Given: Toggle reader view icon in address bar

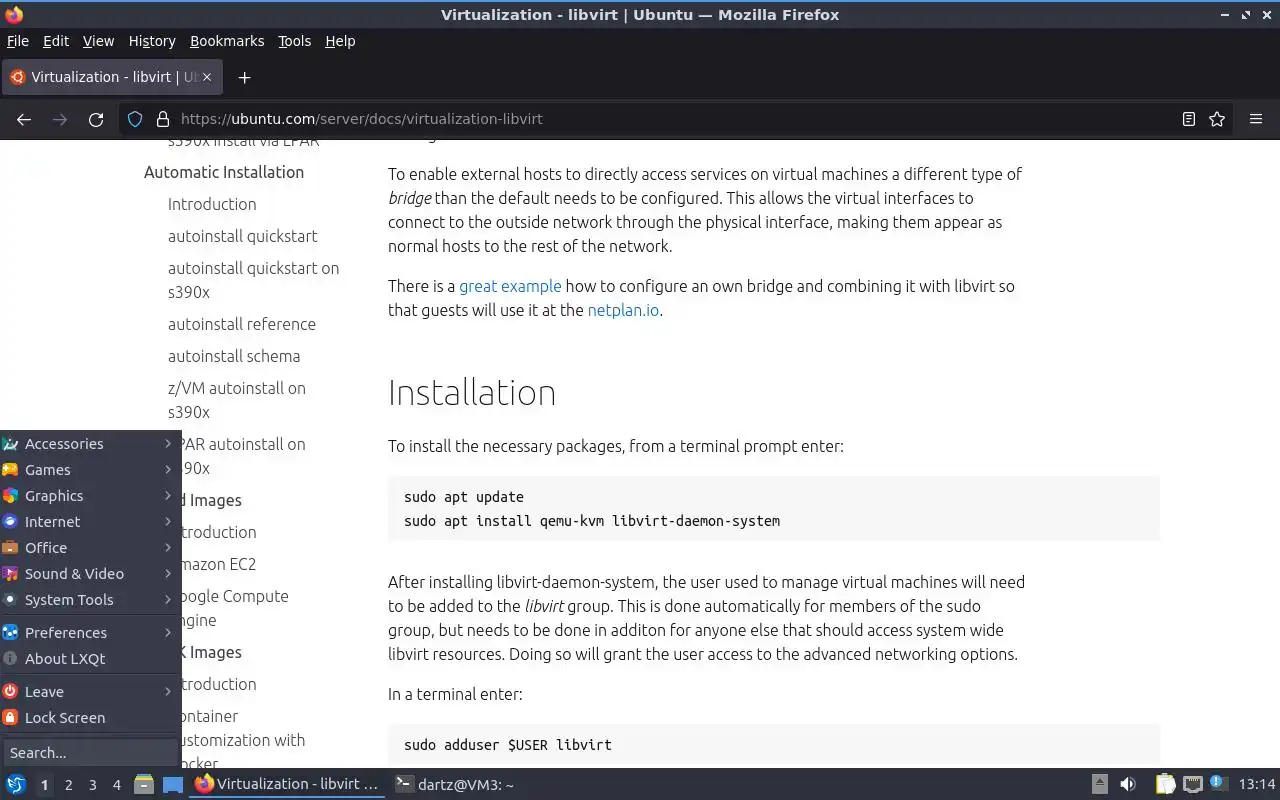Looking at the screenshot, I should point(1188,119).
